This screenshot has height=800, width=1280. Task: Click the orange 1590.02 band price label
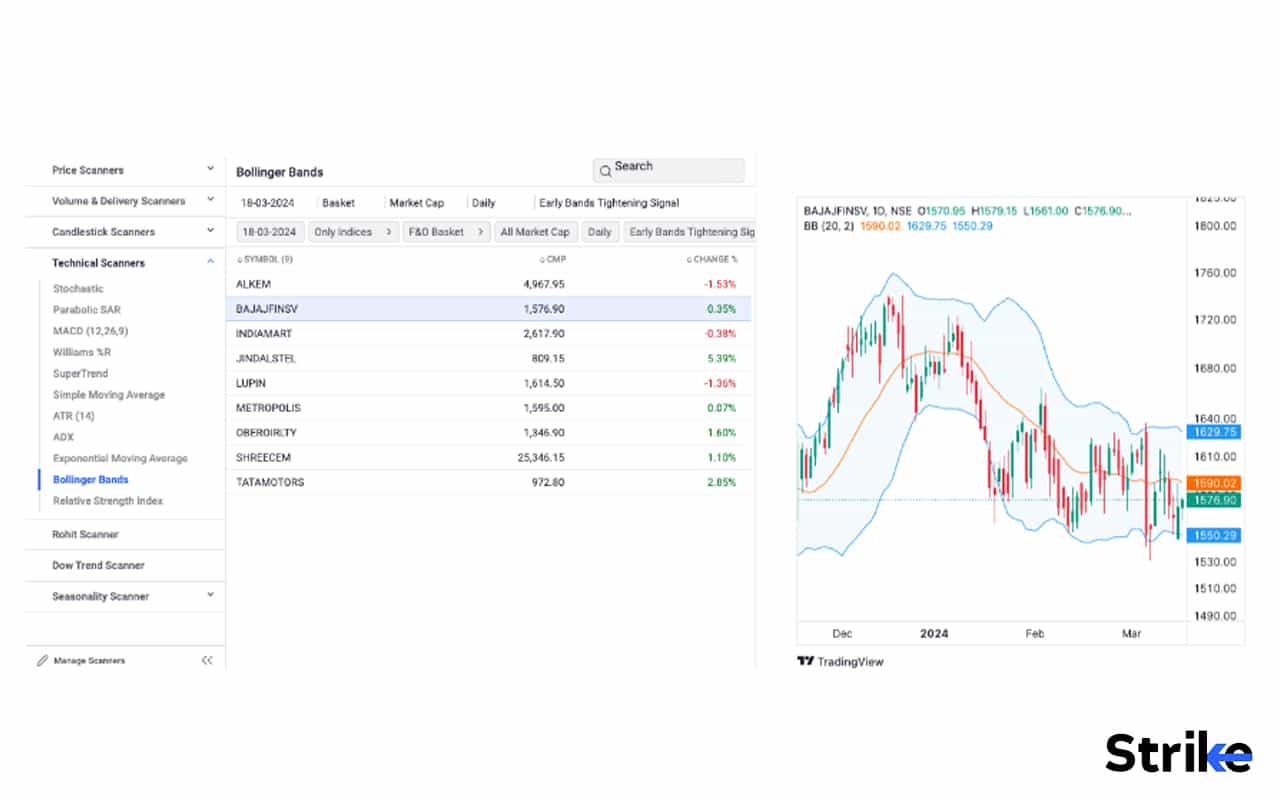(1214, 483)
